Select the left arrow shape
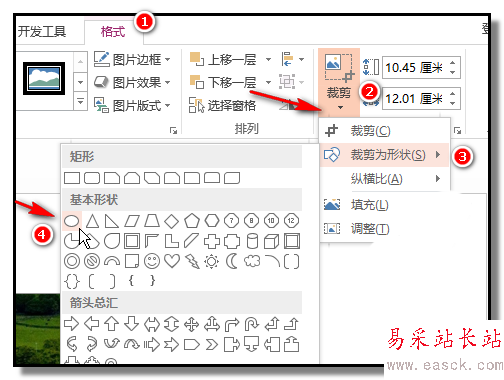Viewport: 504px width, 380px height. pyautogui.click(x=92, y=324)
